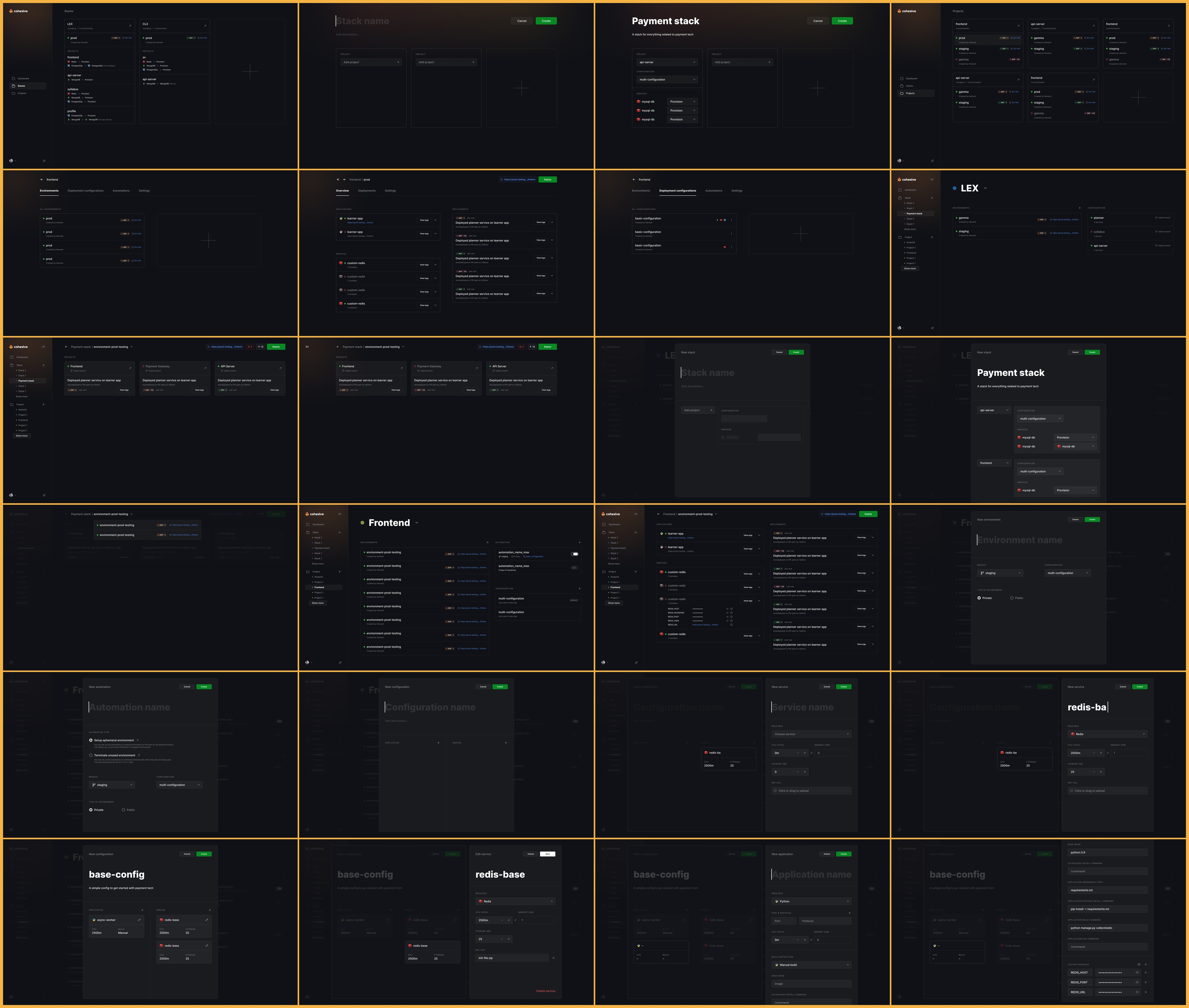
Task: Click back arrow on frontend / prod page
Action: coord(345,179)
